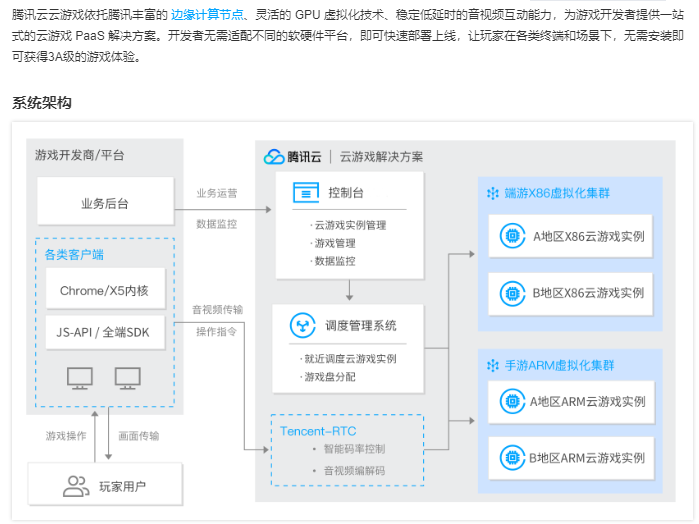Click the 各类客户端 label
This screenshot has width=699, height=524.
[74, 255]
